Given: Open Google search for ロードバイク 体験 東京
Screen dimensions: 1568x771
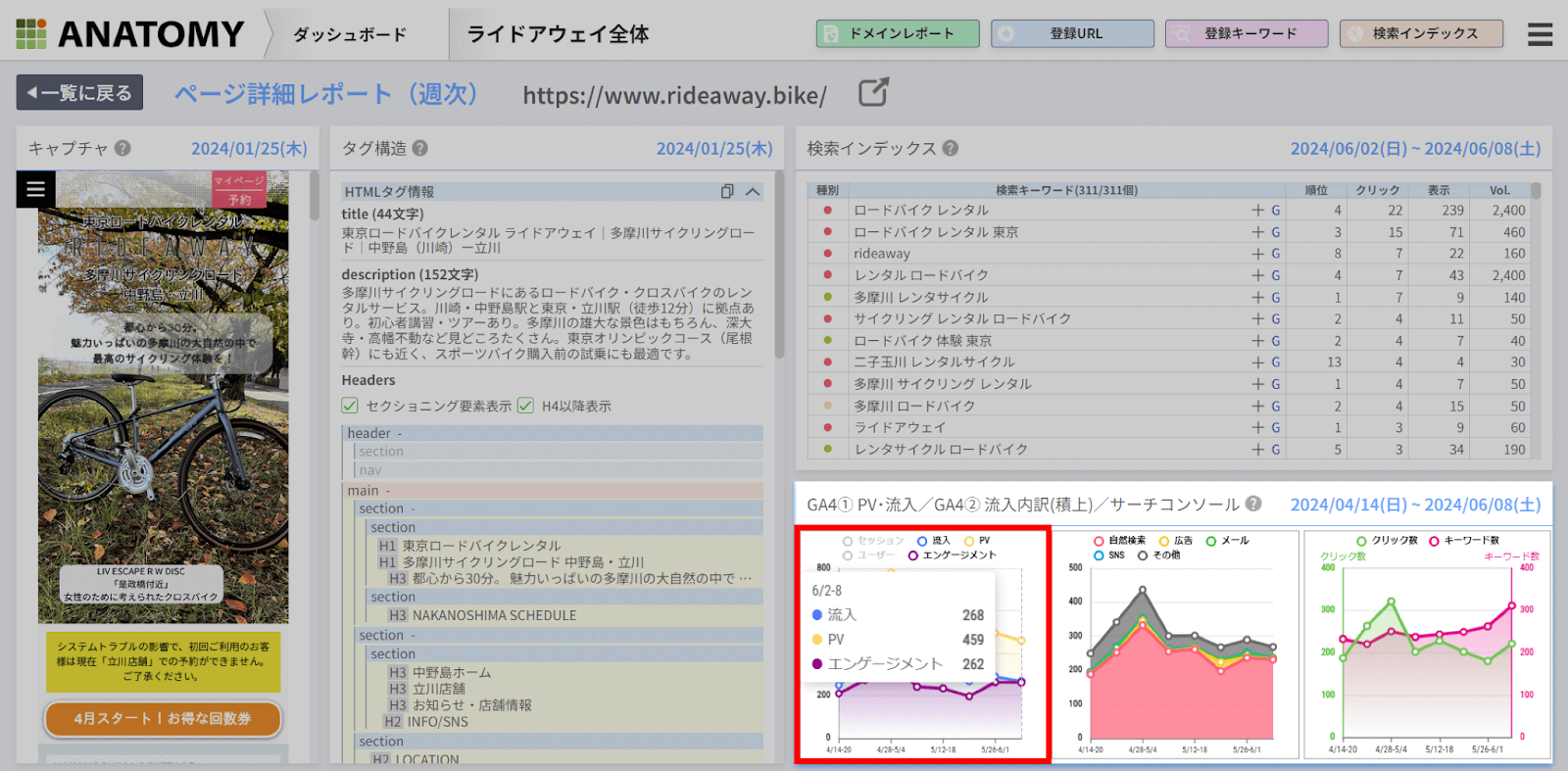Looking at the screenshot, I should click(x=1276, y=340).
